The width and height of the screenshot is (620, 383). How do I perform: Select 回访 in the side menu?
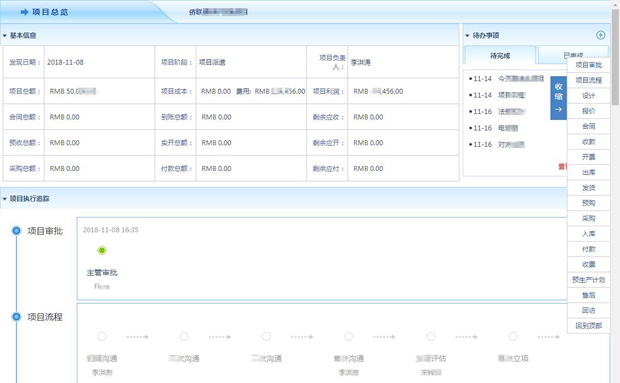coord(588,310)
